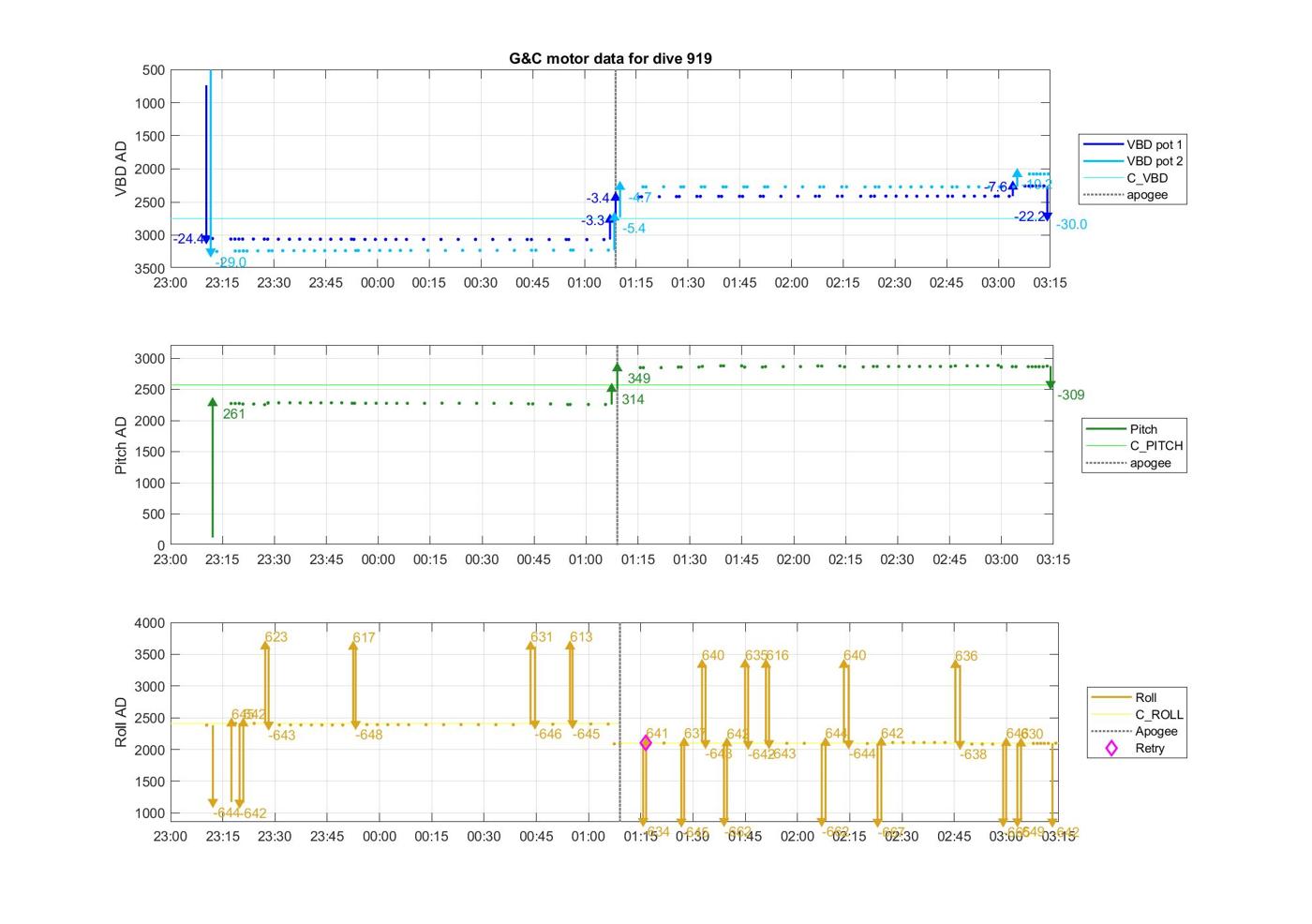The height and width of the screenshot is (924, 1312).
Task: Click the apogee dotted line in Roll plot
Action: pyautogui.click(x=620, y=722)
